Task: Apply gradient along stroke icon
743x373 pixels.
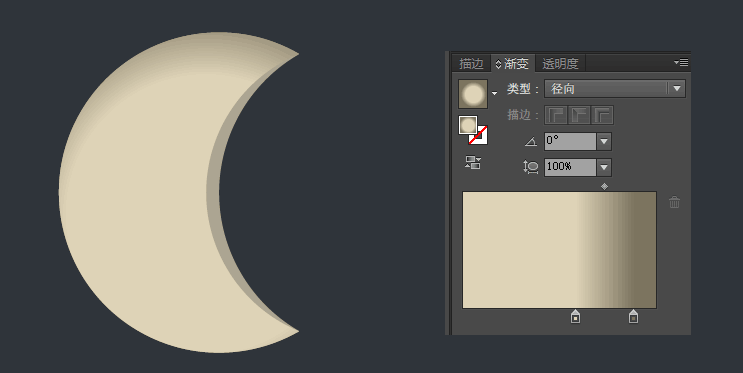Action: [579, 115]
